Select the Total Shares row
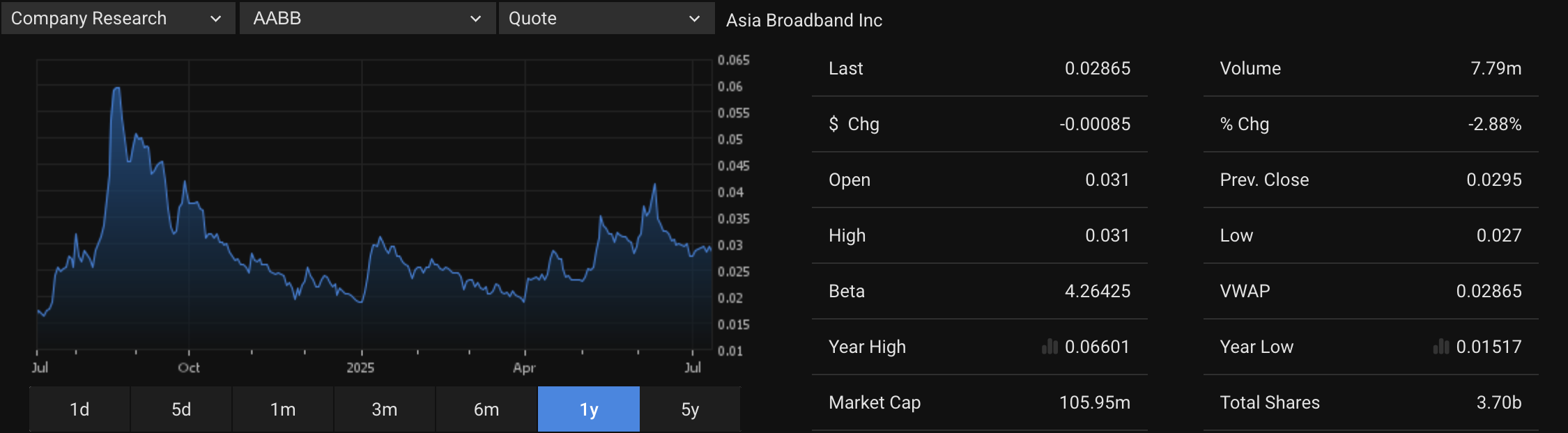Screen dimensions: 1568x433 point(1370,402)
